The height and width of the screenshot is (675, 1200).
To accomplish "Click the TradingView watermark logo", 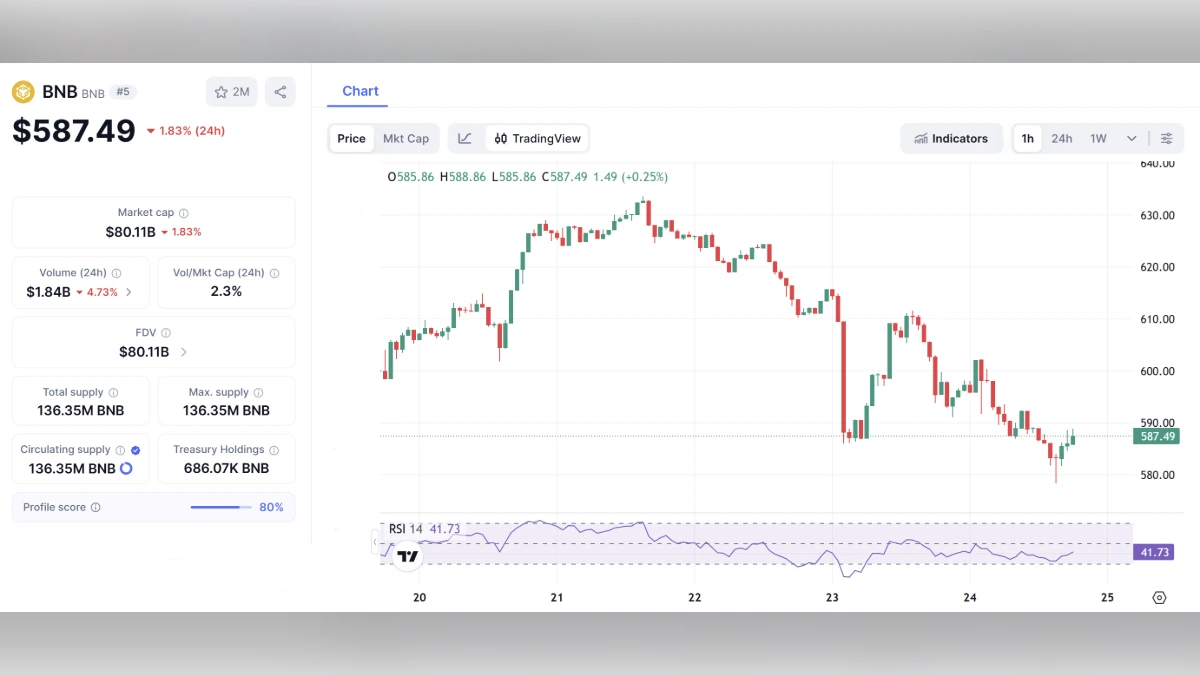I will coord(405,555).
